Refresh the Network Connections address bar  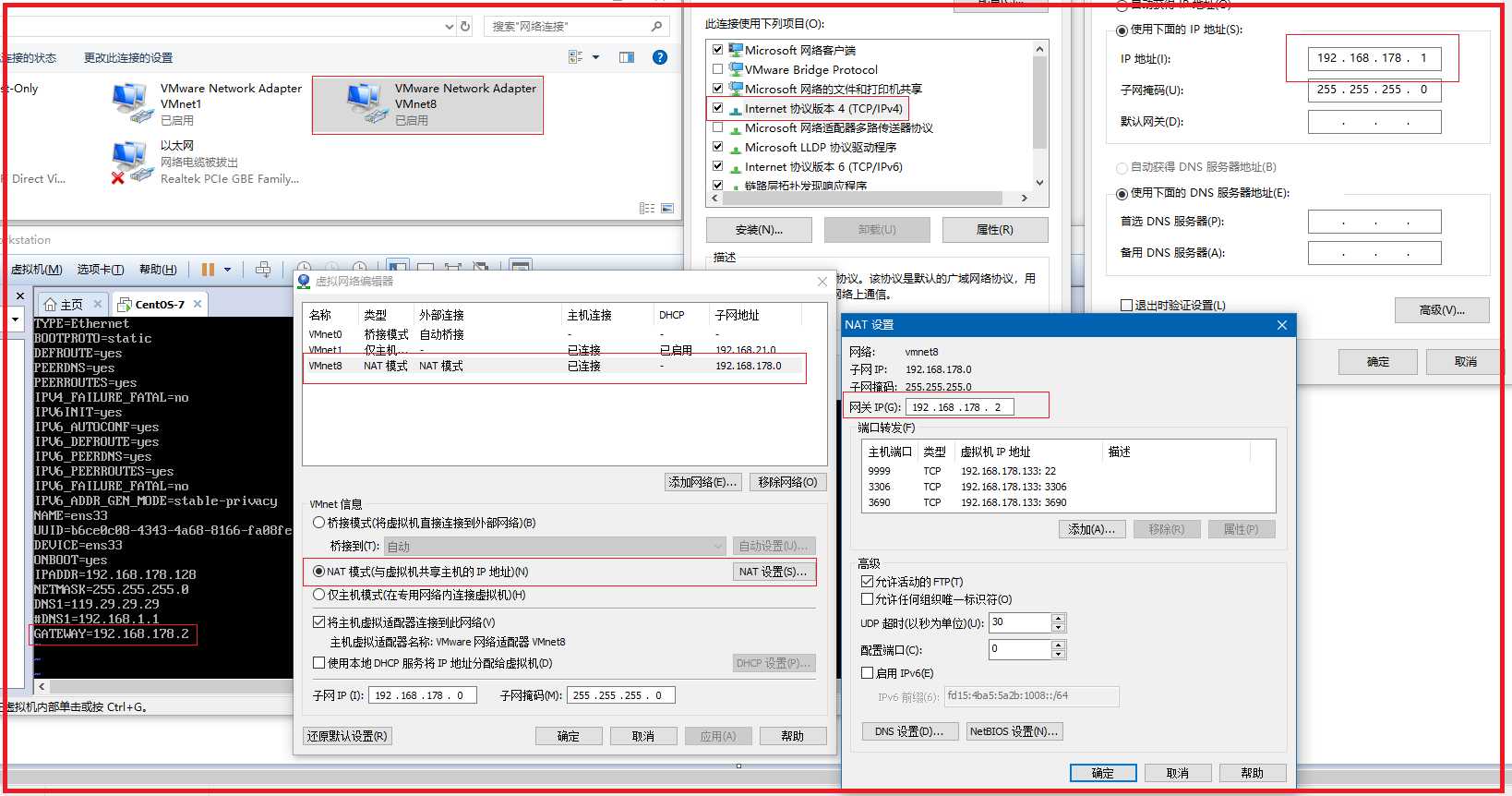465,27
